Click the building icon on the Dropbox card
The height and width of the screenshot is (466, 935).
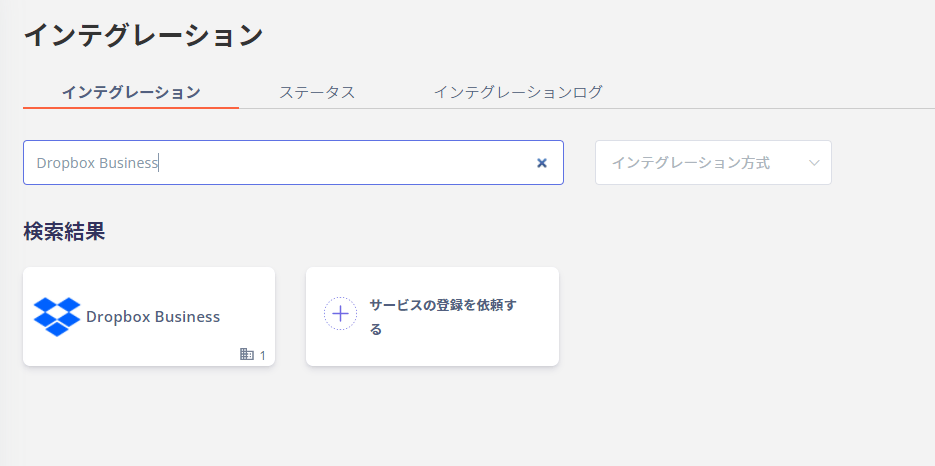pos(247,354)
